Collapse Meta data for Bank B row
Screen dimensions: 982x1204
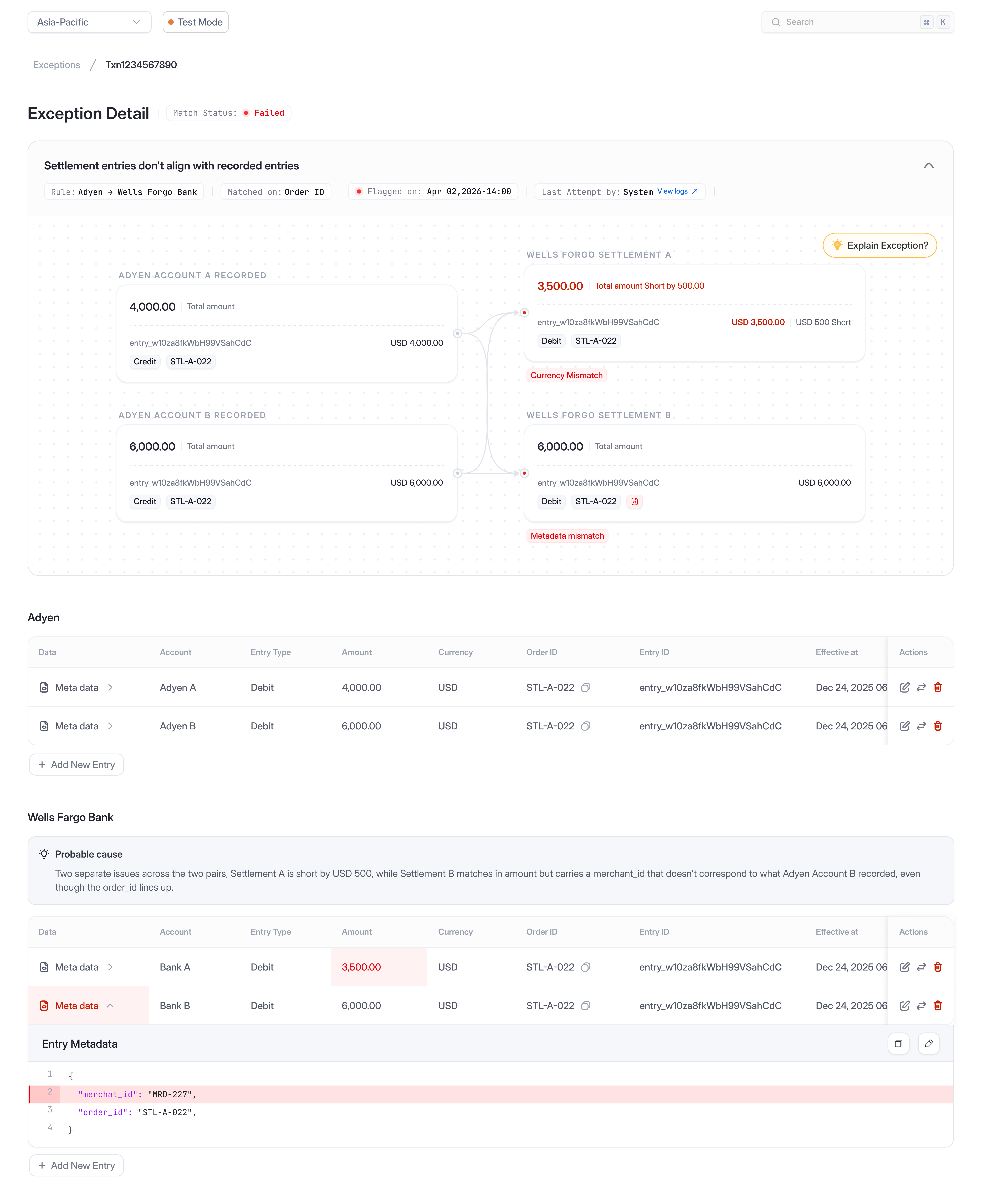110,1006
